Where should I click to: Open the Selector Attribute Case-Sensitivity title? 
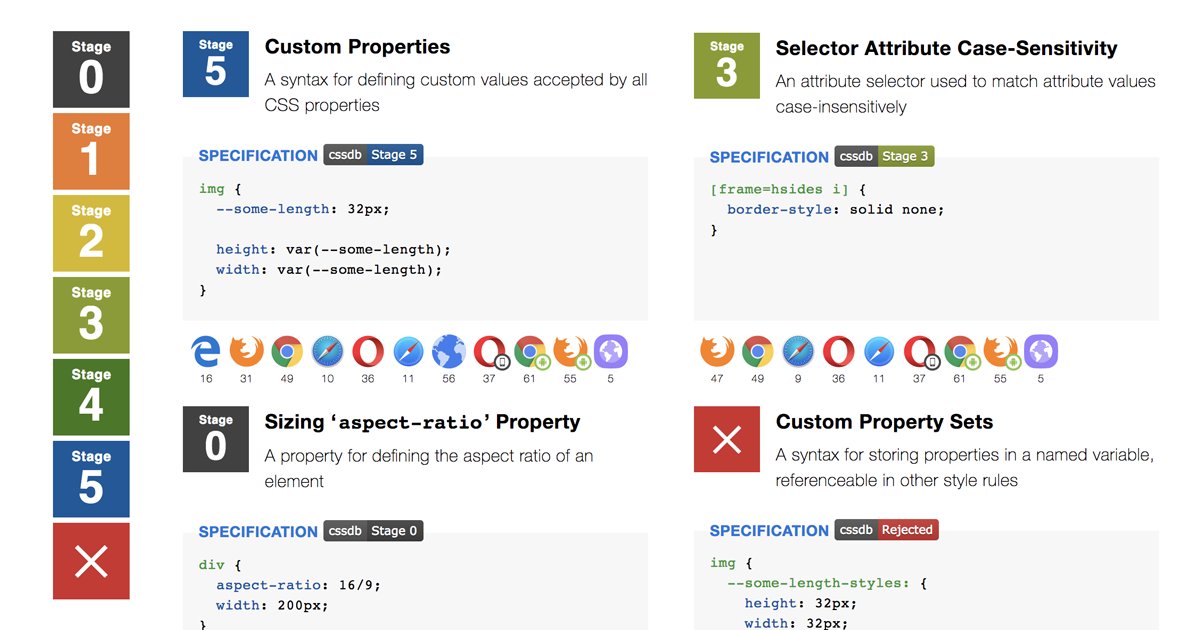(x=946, y=48)
